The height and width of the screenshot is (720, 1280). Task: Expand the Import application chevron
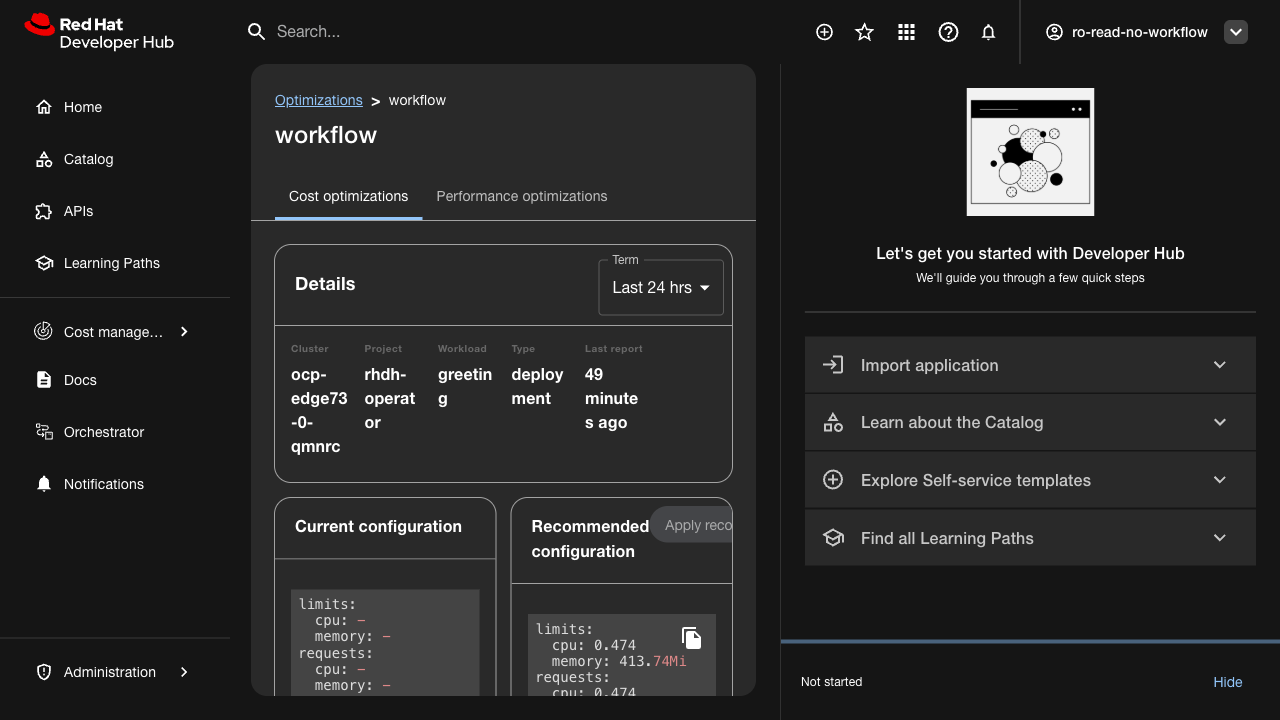click(1220, 365)
